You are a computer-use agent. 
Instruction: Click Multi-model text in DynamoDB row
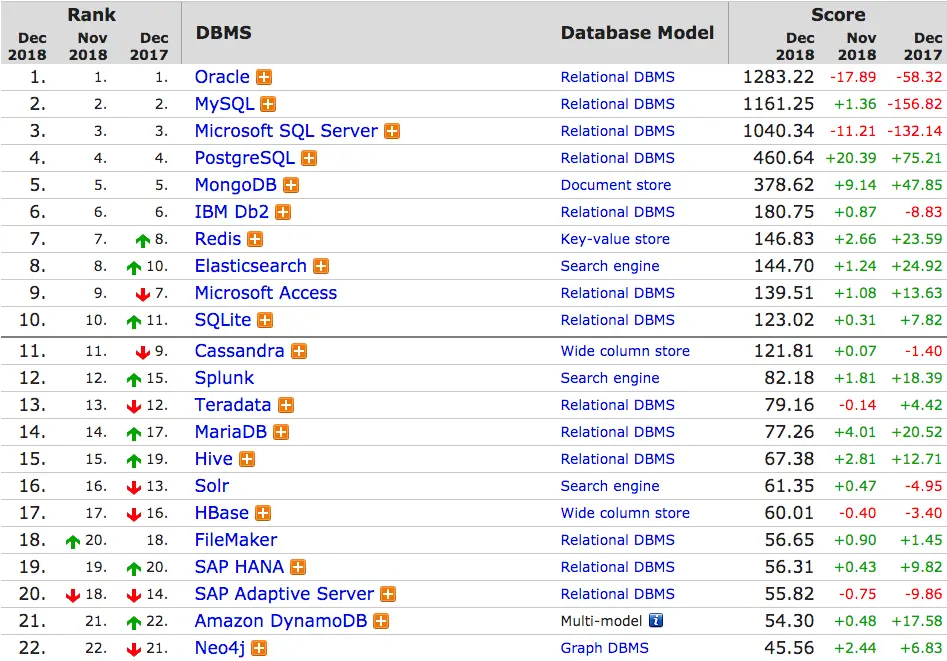(601, 621)
